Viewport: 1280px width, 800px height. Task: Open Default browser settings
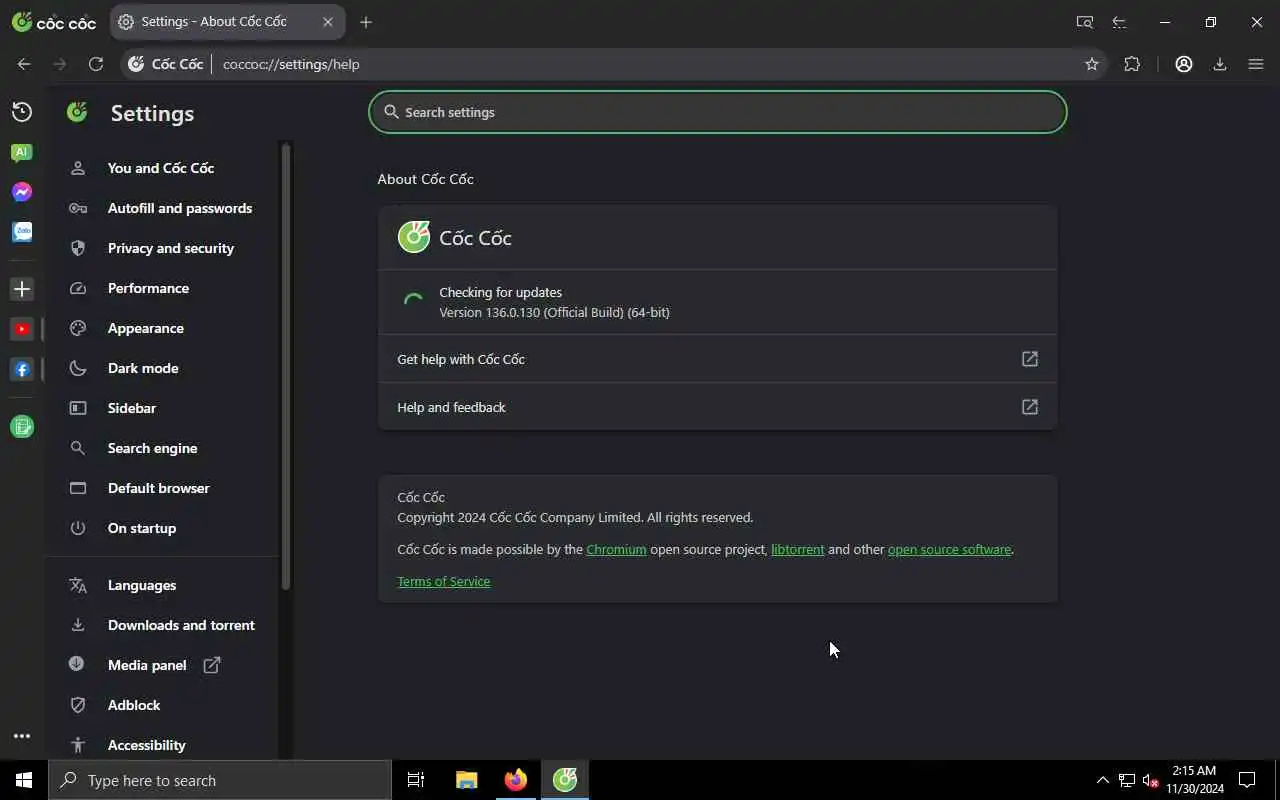(x=159, y=488)
